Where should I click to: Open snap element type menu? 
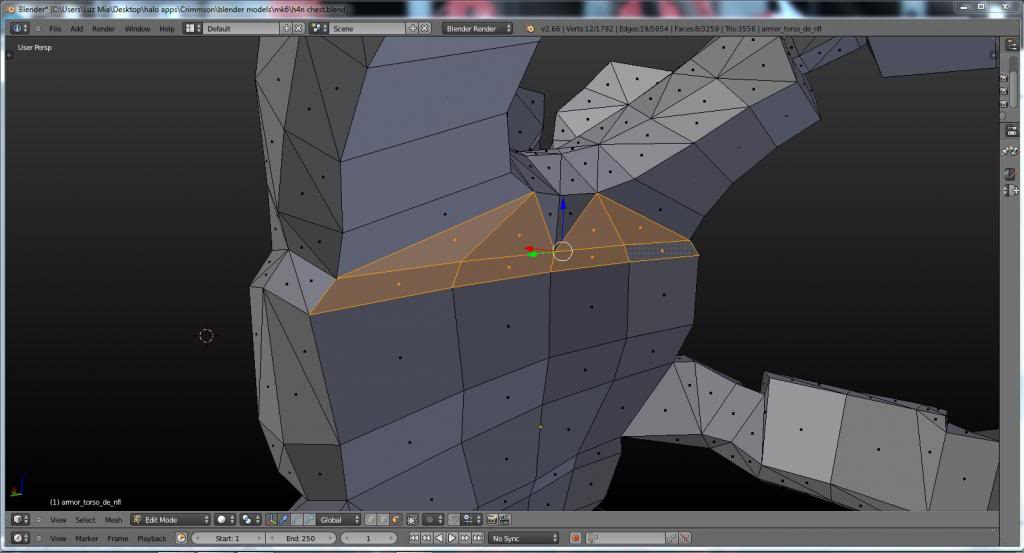471,520
